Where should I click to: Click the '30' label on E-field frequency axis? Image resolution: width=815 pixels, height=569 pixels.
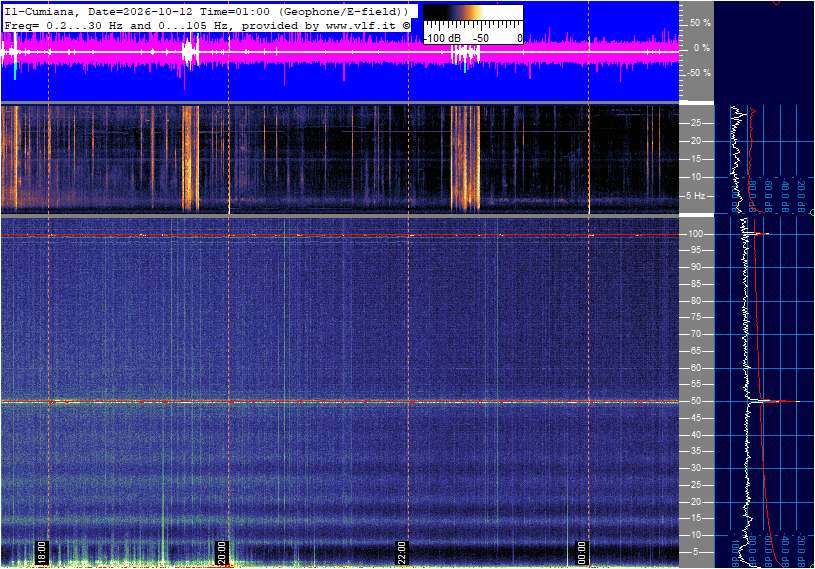[x=695, y=468]
